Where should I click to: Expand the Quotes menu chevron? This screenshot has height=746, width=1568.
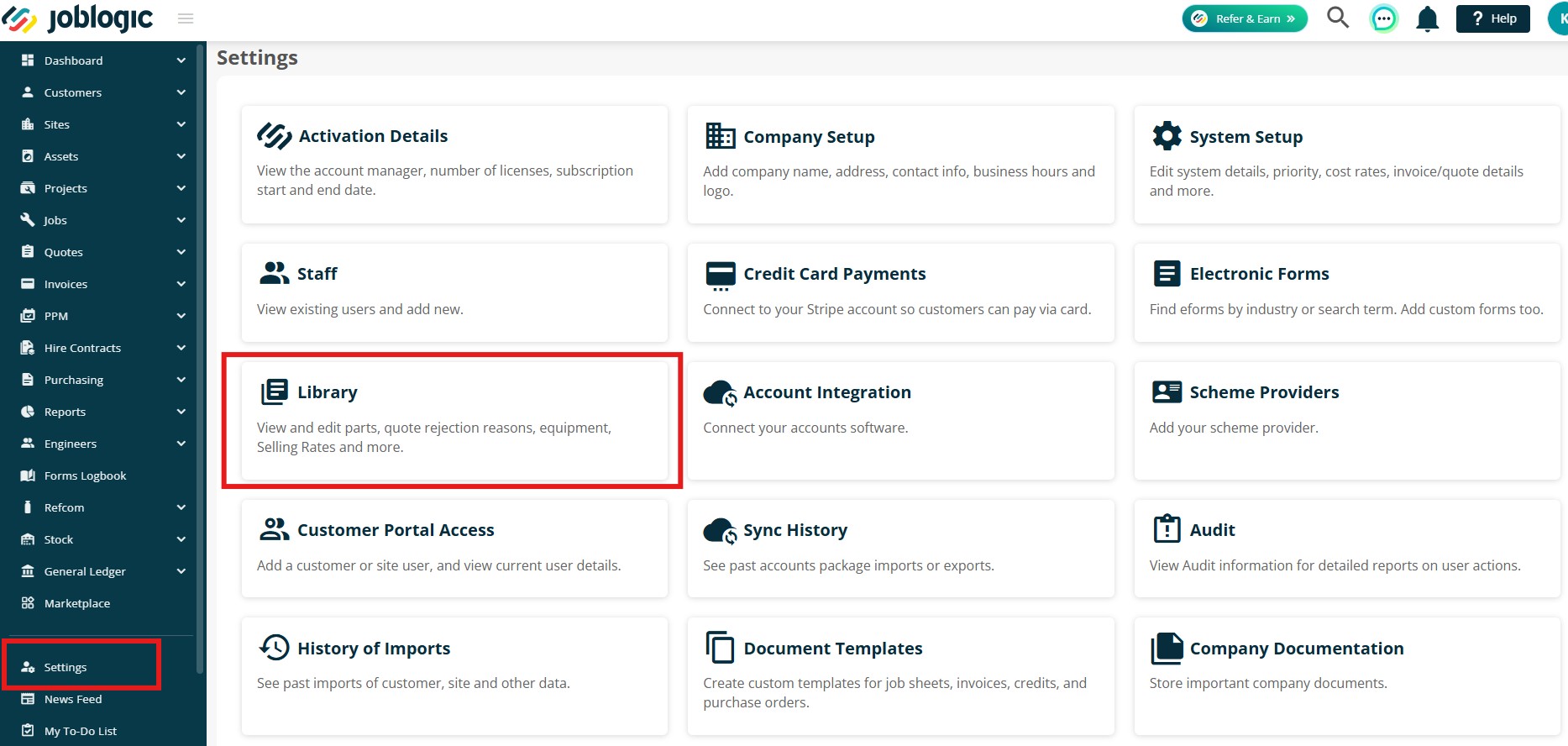[181, 252]
